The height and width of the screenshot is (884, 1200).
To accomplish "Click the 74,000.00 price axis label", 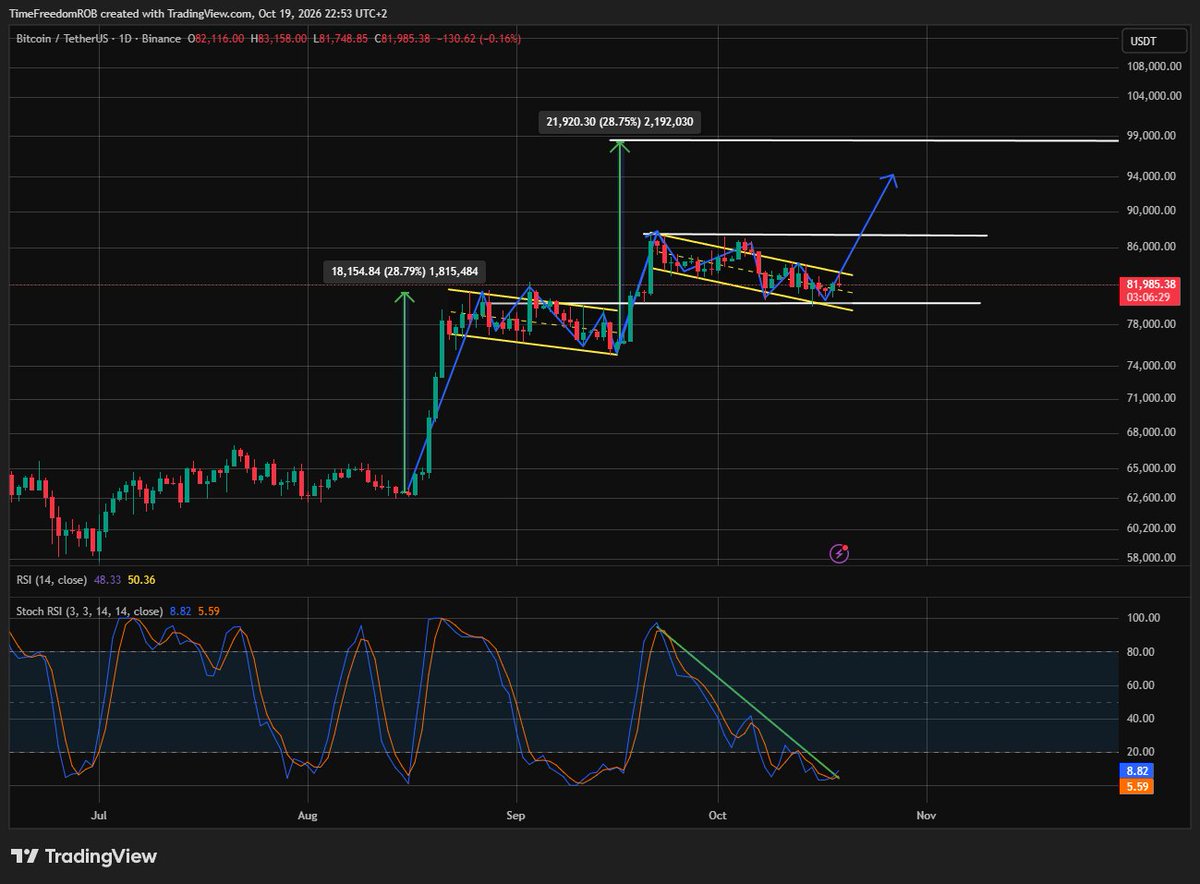I will click(1153, 366).
